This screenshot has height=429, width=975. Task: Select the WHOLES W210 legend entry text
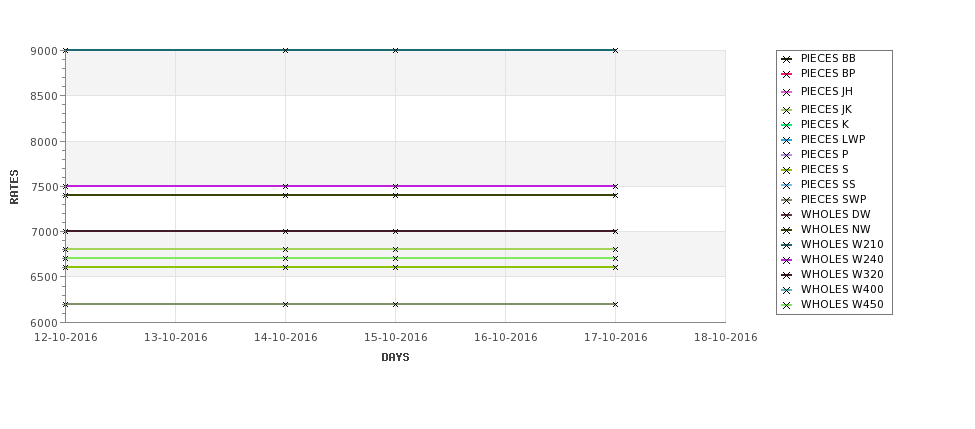842,244
